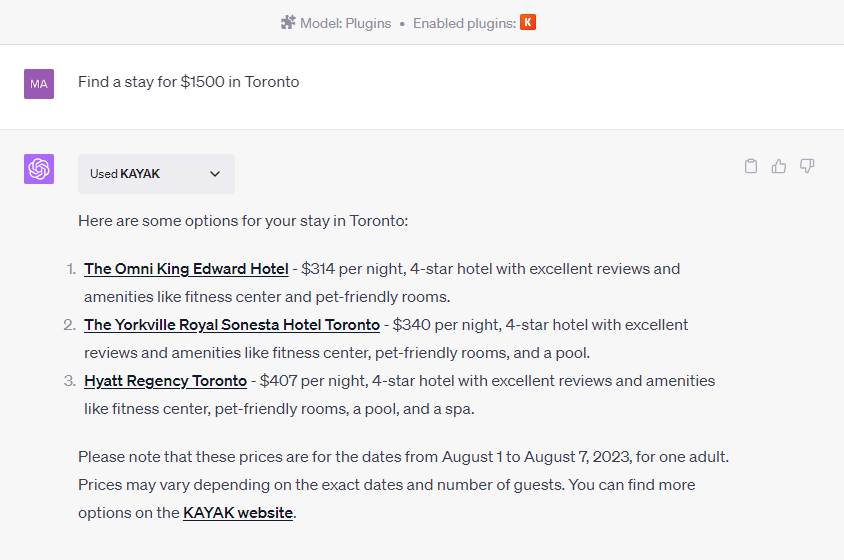Click the orange KAYAK plugin badge

[528, 22]
